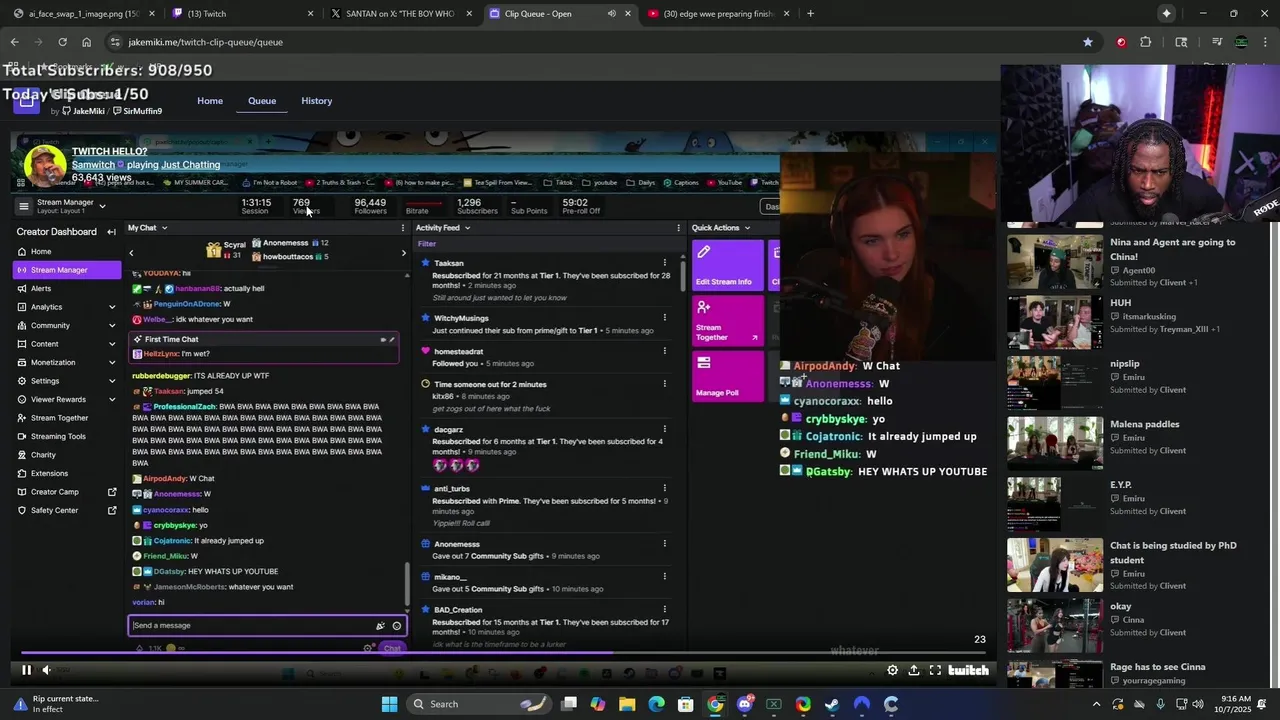
Task: Expand the Content section chevron
Action: pos(112,344)
